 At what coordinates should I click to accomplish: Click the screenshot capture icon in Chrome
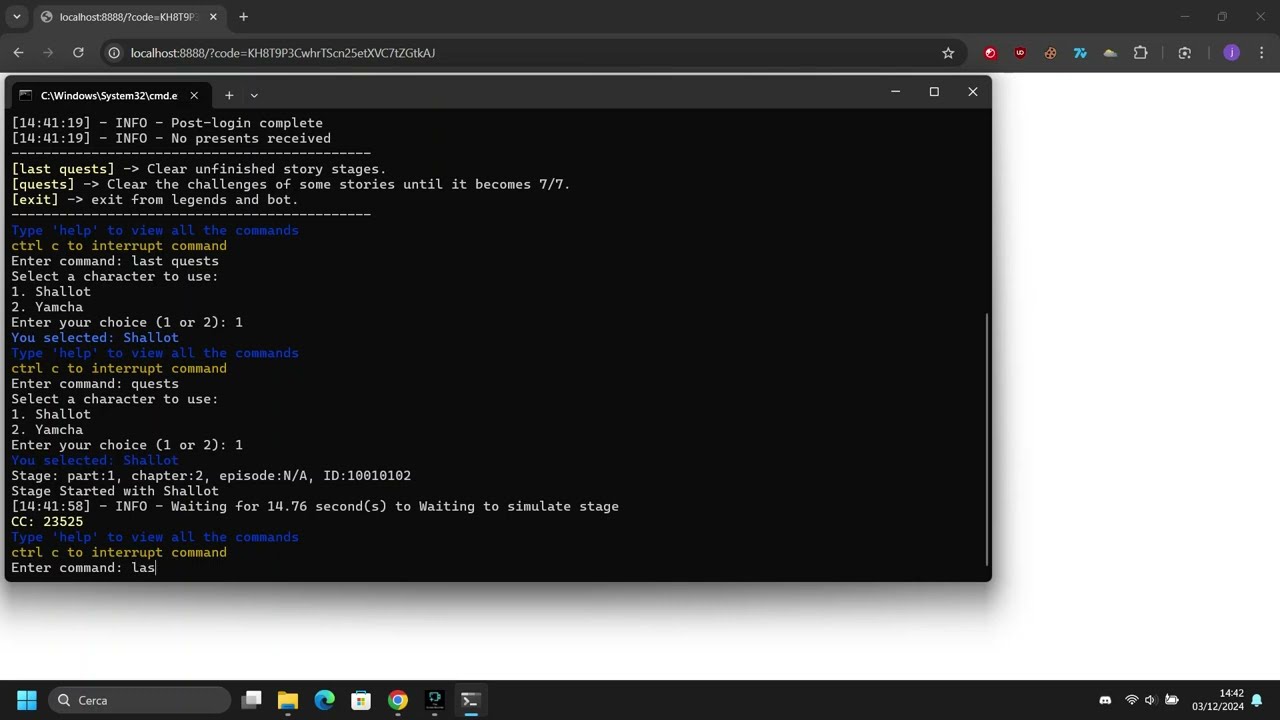tap(1185, 53)
